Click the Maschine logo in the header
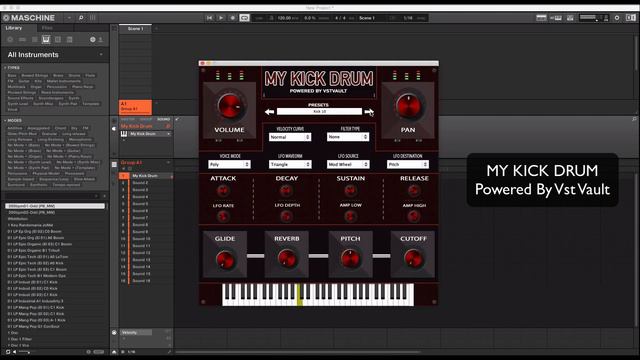 [x=29, y=18]
